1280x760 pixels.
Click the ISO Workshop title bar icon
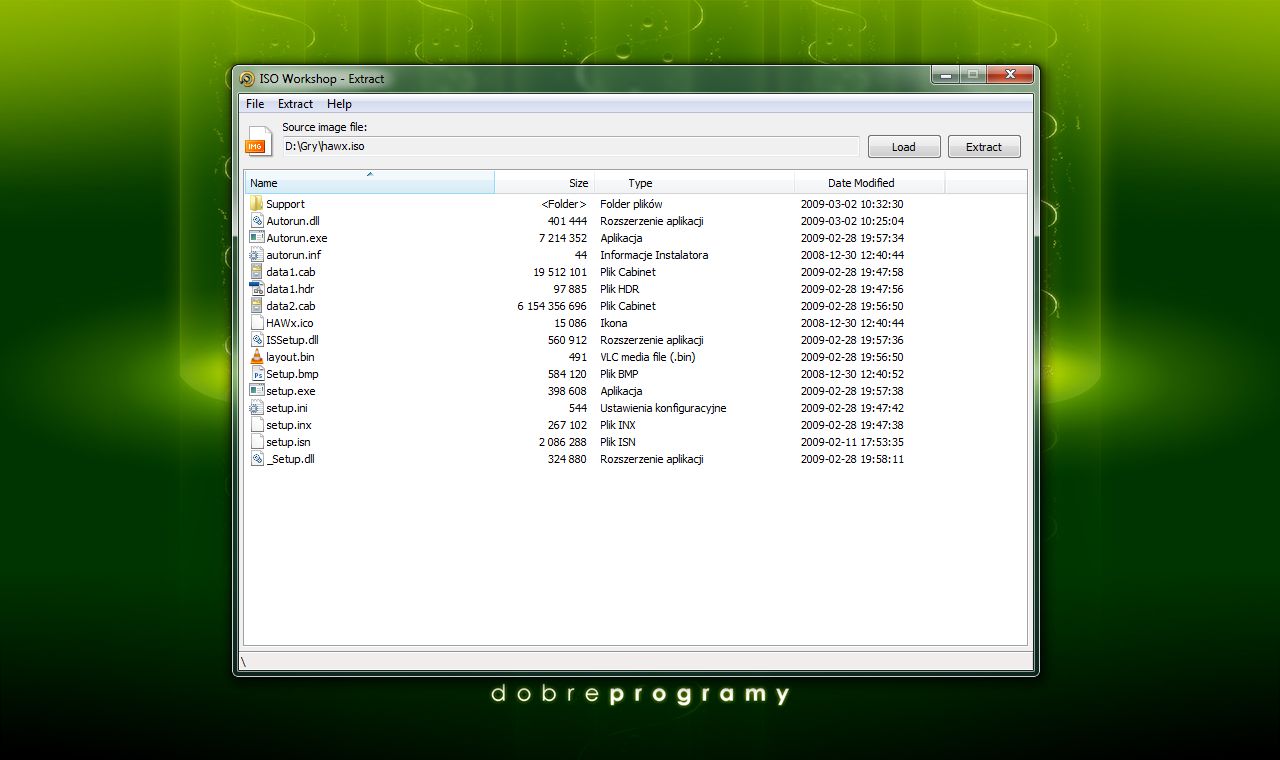coord(247,78)
